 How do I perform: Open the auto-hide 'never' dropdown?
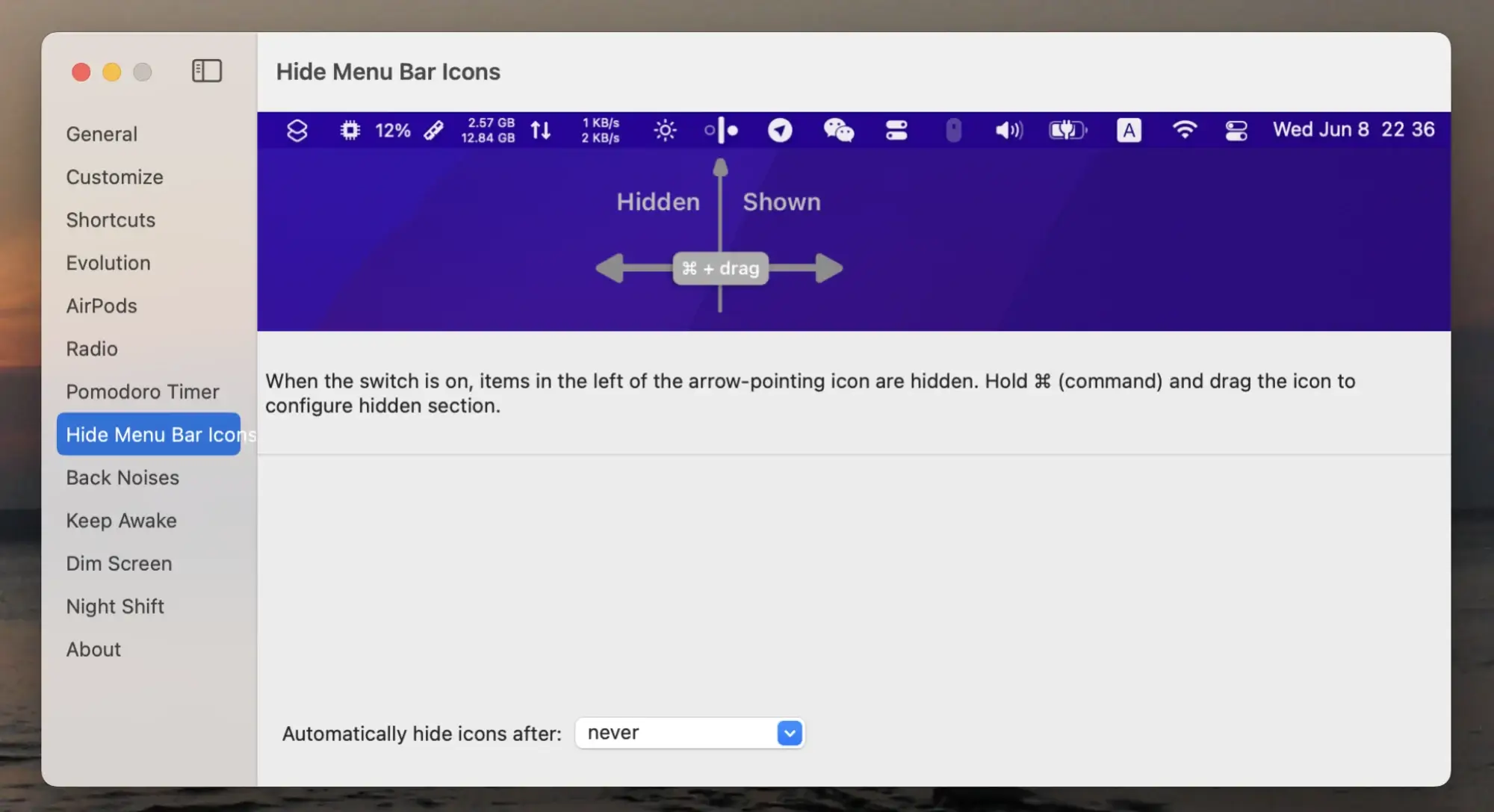[x=689, y=733]
